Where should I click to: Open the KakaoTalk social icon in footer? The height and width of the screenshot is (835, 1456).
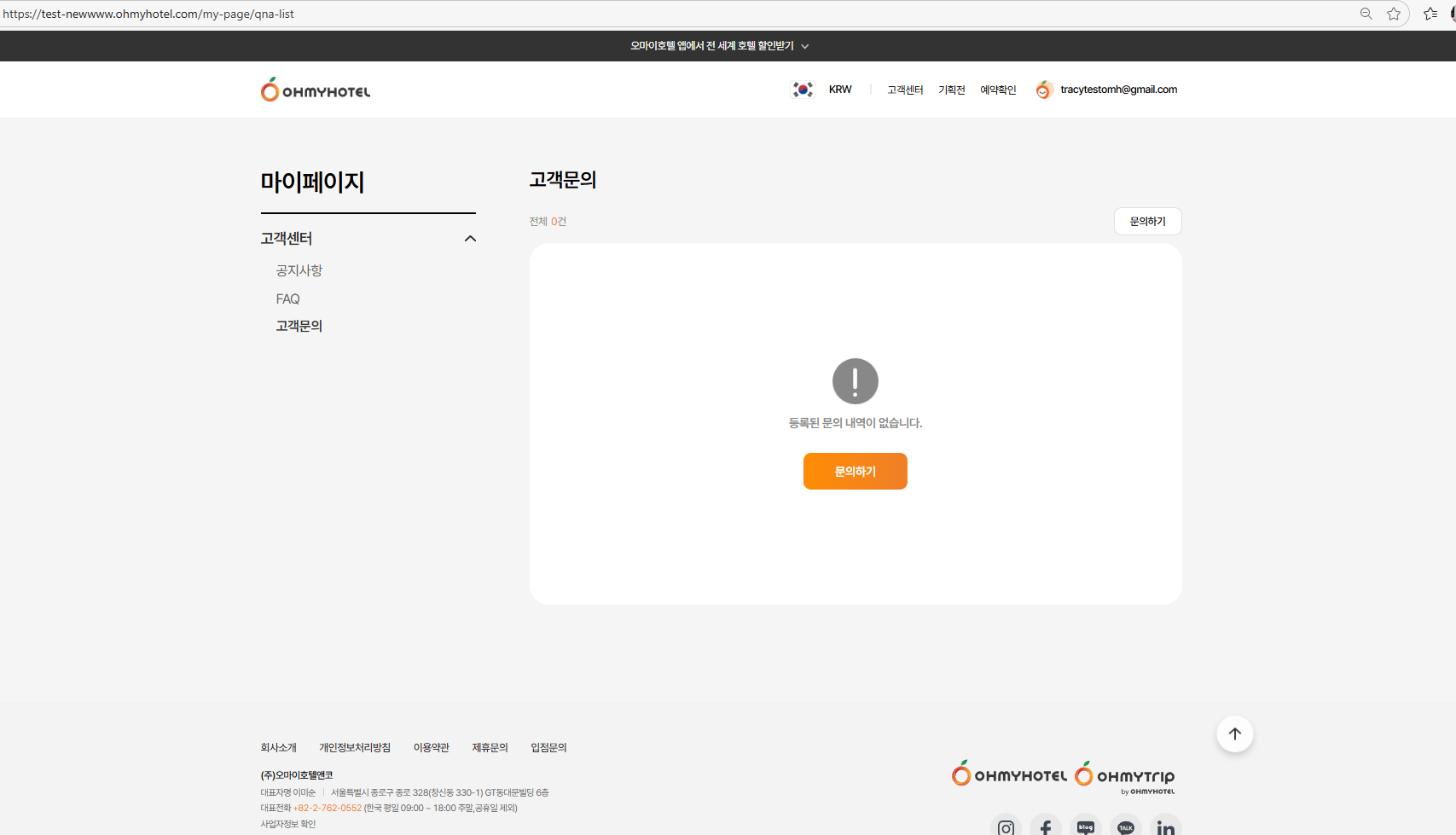[1126, 827]
